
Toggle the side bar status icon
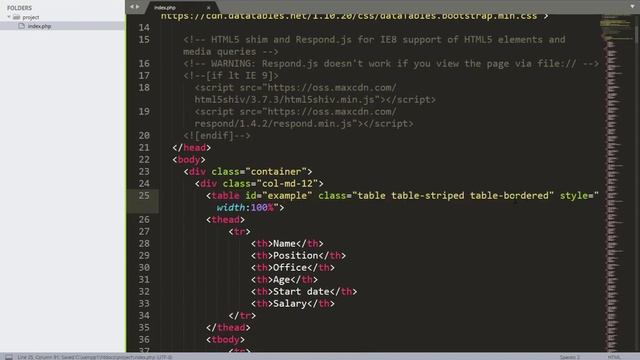[x=9, y=357]
